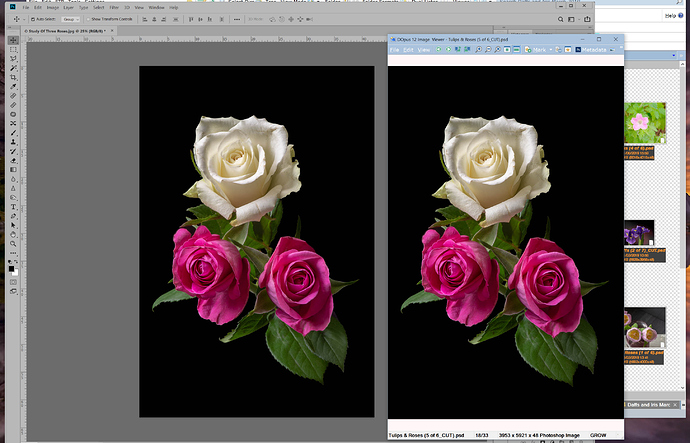690x443 pixels.
Task: Select the Horizontal Type tool
Action: (13, 206)
